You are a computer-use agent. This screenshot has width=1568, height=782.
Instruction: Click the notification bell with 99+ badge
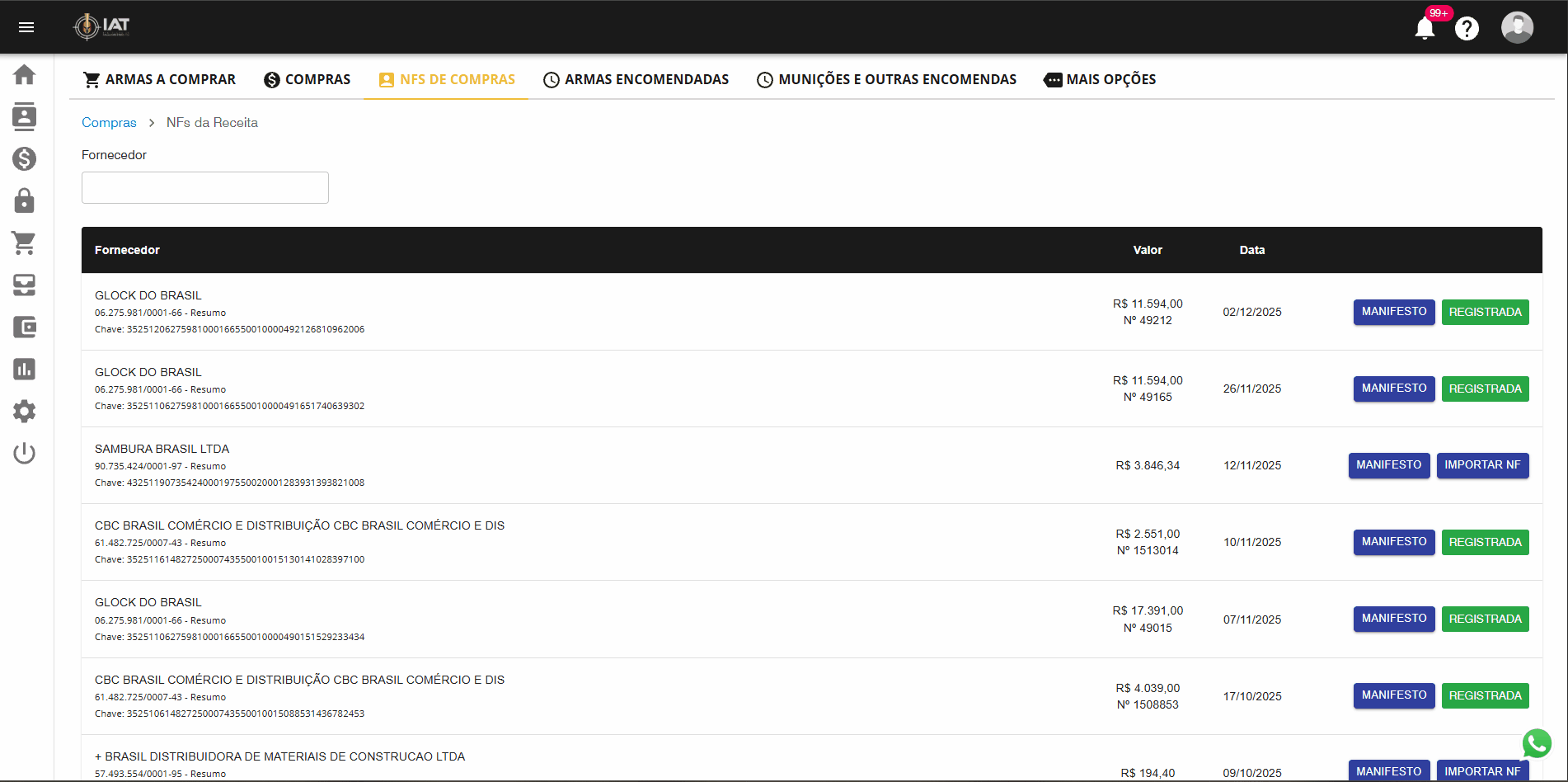point(1425,27)
